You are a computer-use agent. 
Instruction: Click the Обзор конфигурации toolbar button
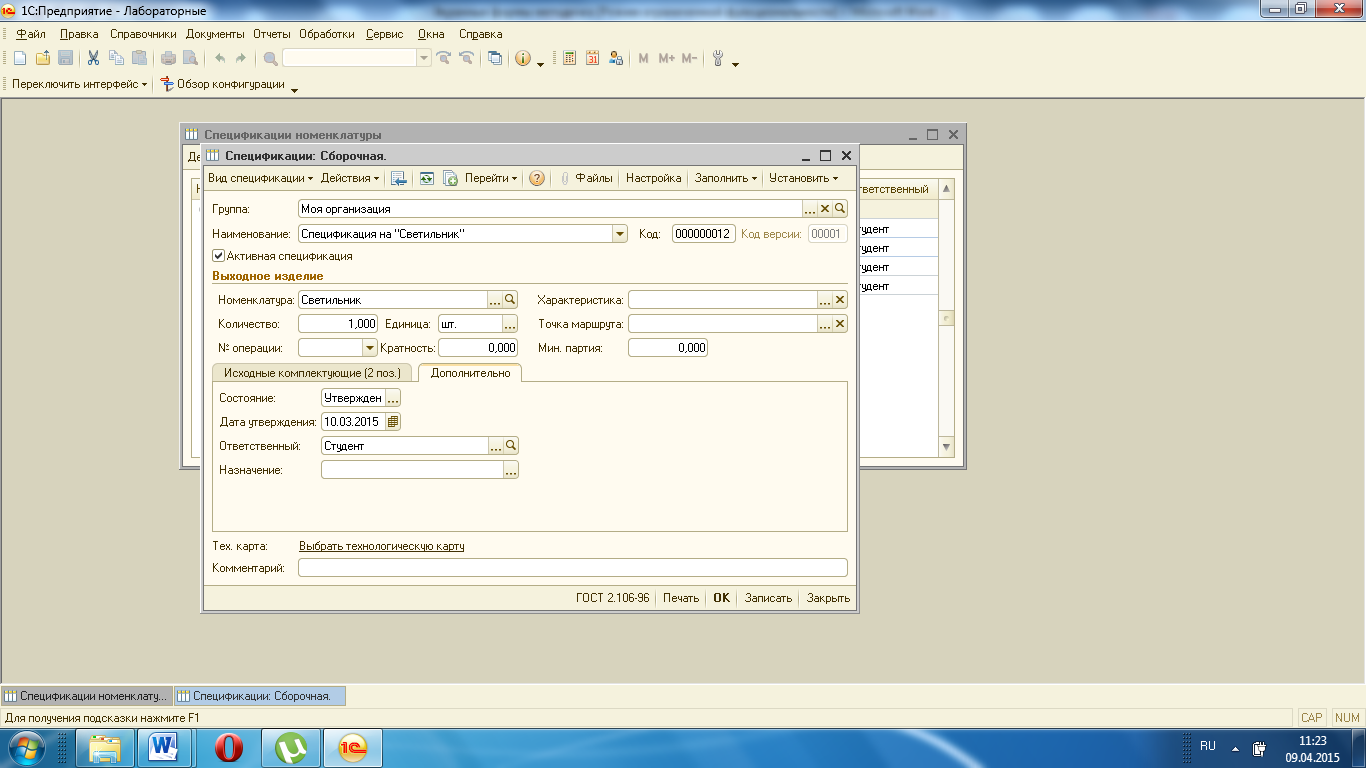tap(223, 84)
